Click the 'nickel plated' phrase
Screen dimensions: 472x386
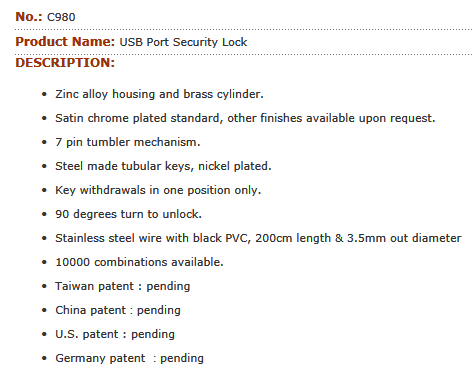235,166
